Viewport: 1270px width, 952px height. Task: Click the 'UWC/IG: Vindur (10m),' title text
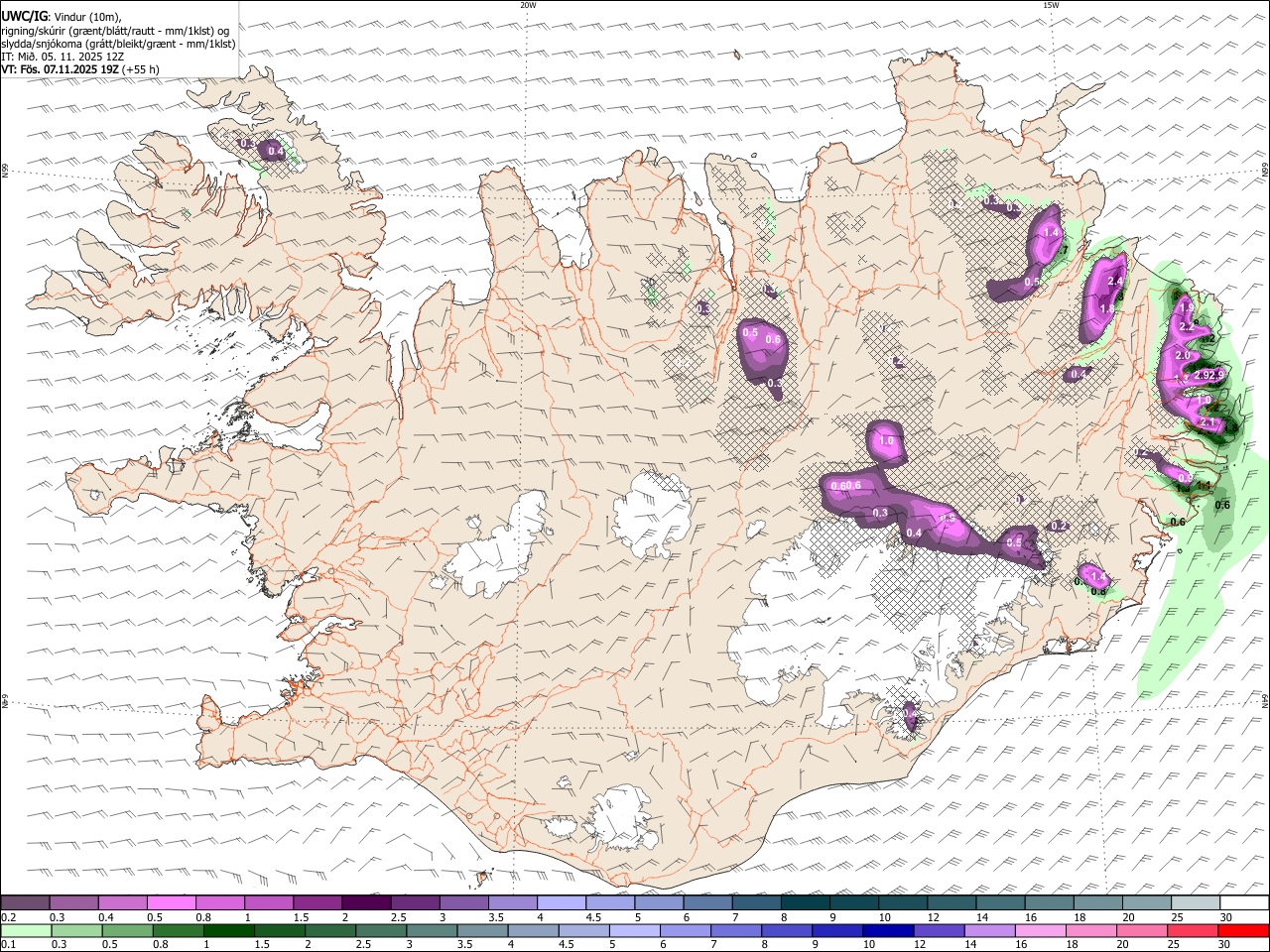tap(62, 17)
